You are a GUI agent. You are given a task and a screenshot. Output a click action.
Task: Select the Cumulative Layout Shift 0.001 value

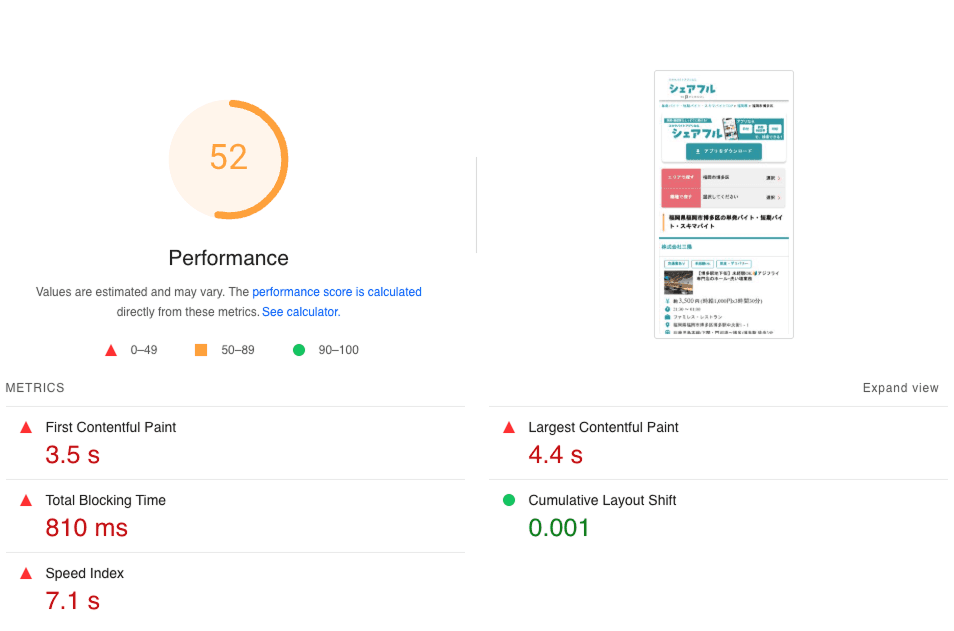click(x=559, y=528)
